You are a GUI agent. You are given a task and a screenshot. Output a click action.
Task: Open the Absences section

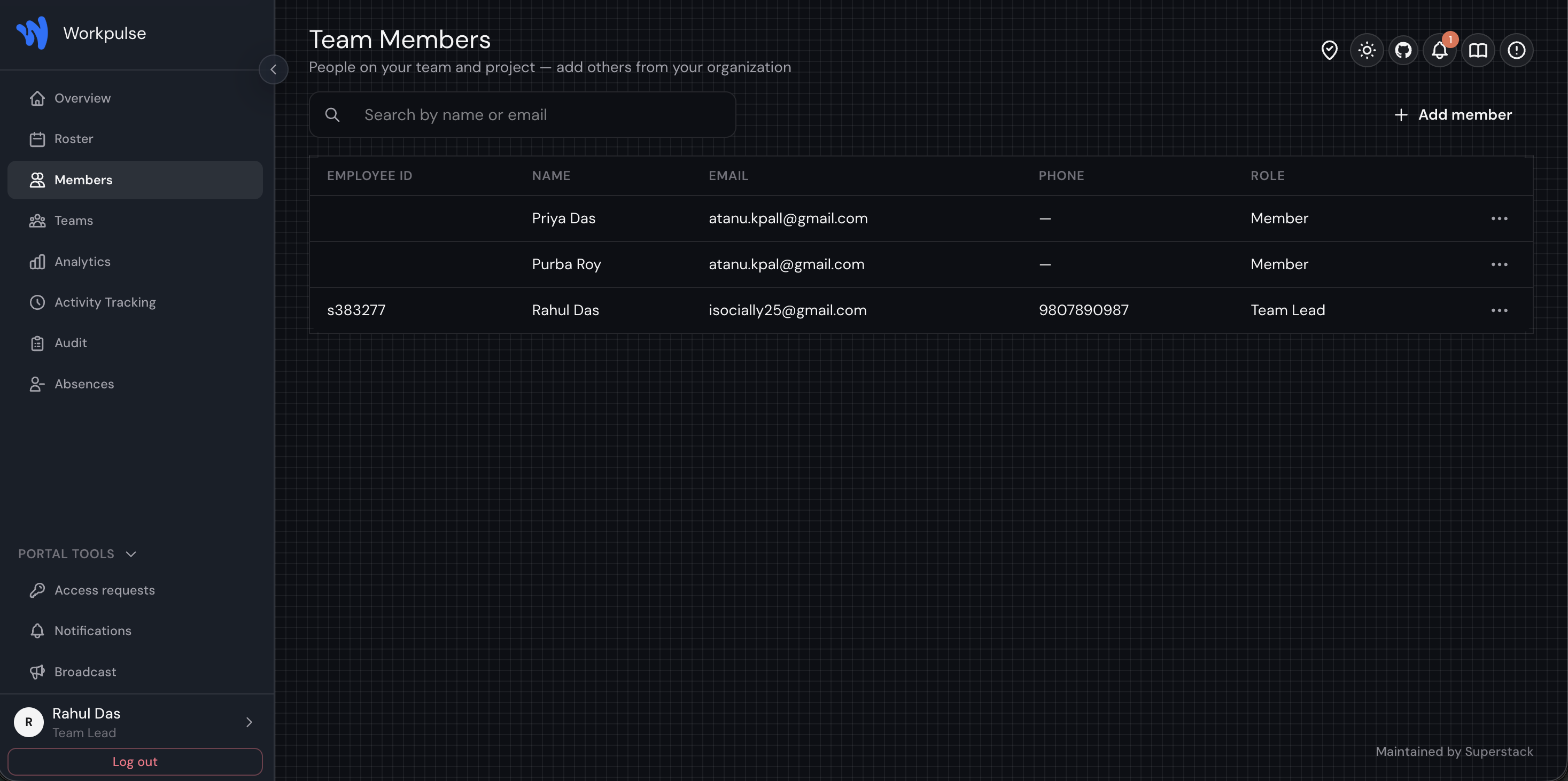[135, 384]
